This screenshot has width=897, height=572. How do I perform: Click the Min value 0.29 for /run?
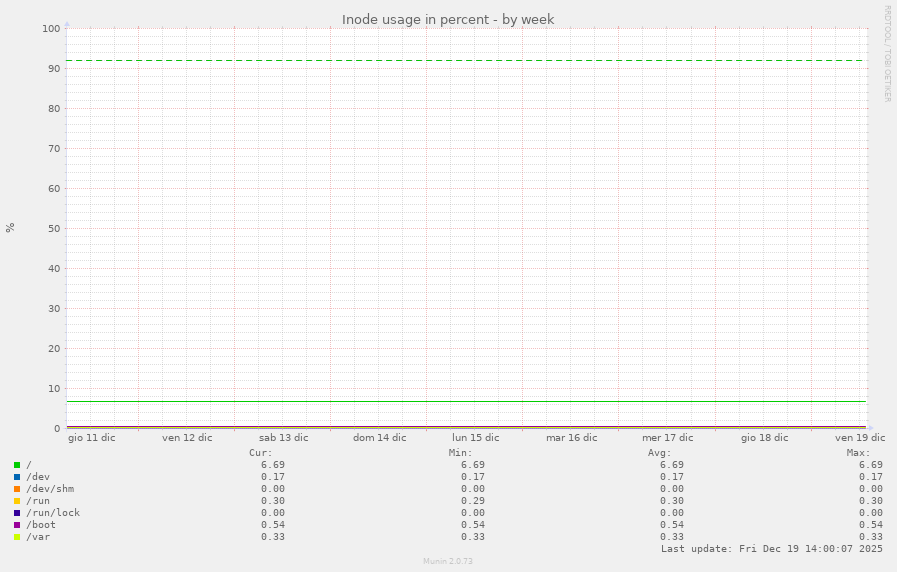(x=473, y=501)
